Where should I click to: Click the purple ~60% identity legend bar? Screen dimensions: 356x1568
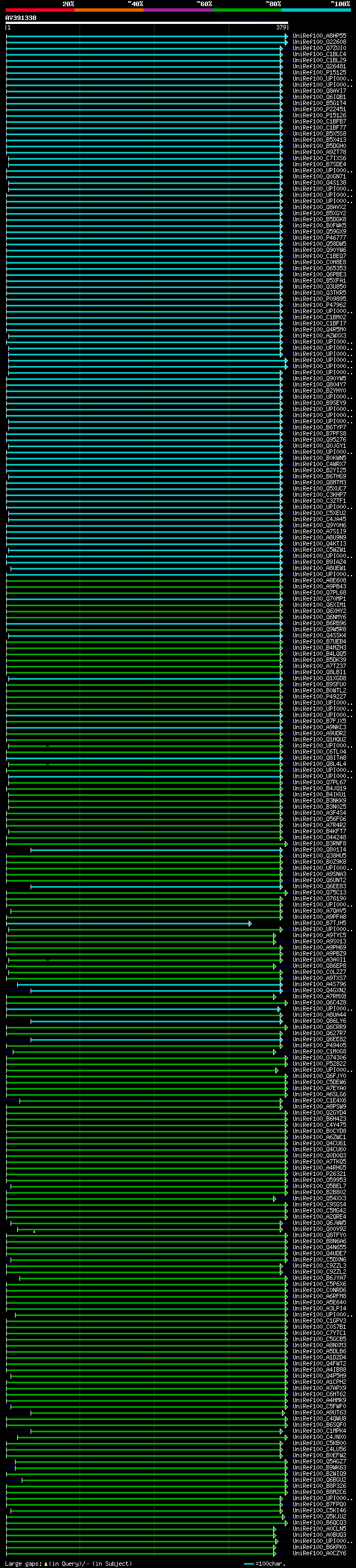tap(177, 10)
